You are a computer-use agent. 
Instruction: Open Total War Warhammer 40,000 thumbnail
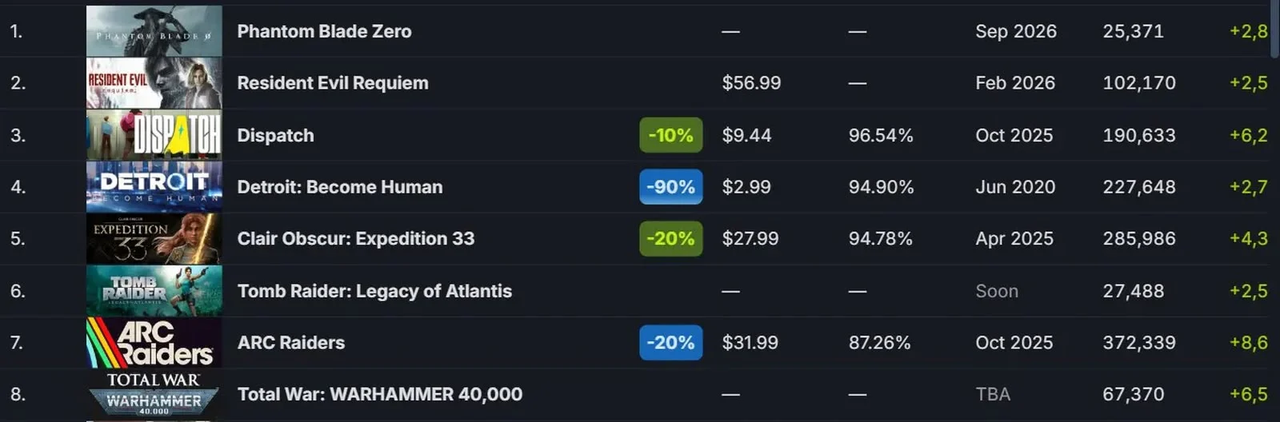tap(154, 394)
